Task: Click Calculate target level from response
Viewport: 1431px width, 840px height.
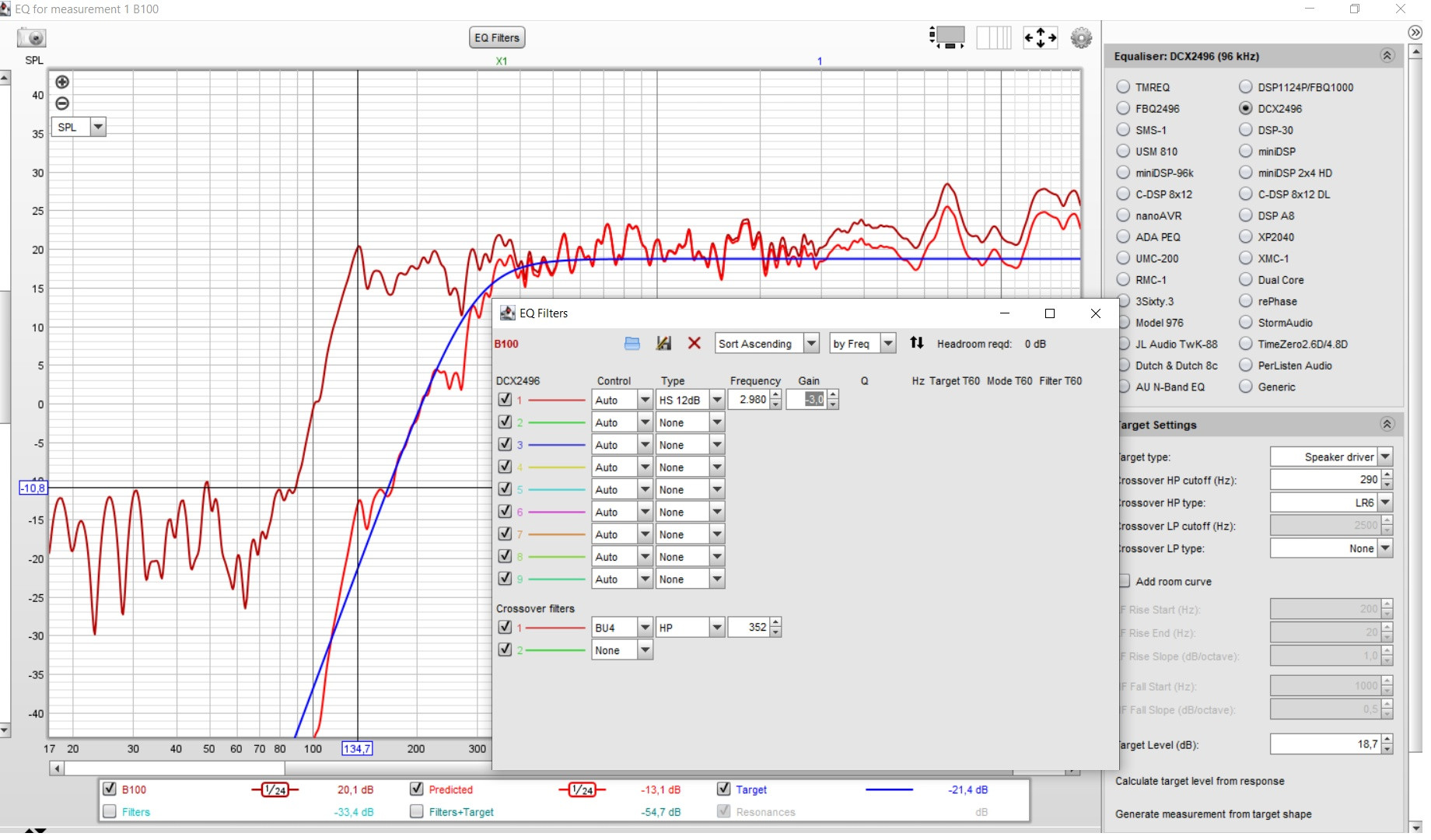Action: pos(1199,781)
